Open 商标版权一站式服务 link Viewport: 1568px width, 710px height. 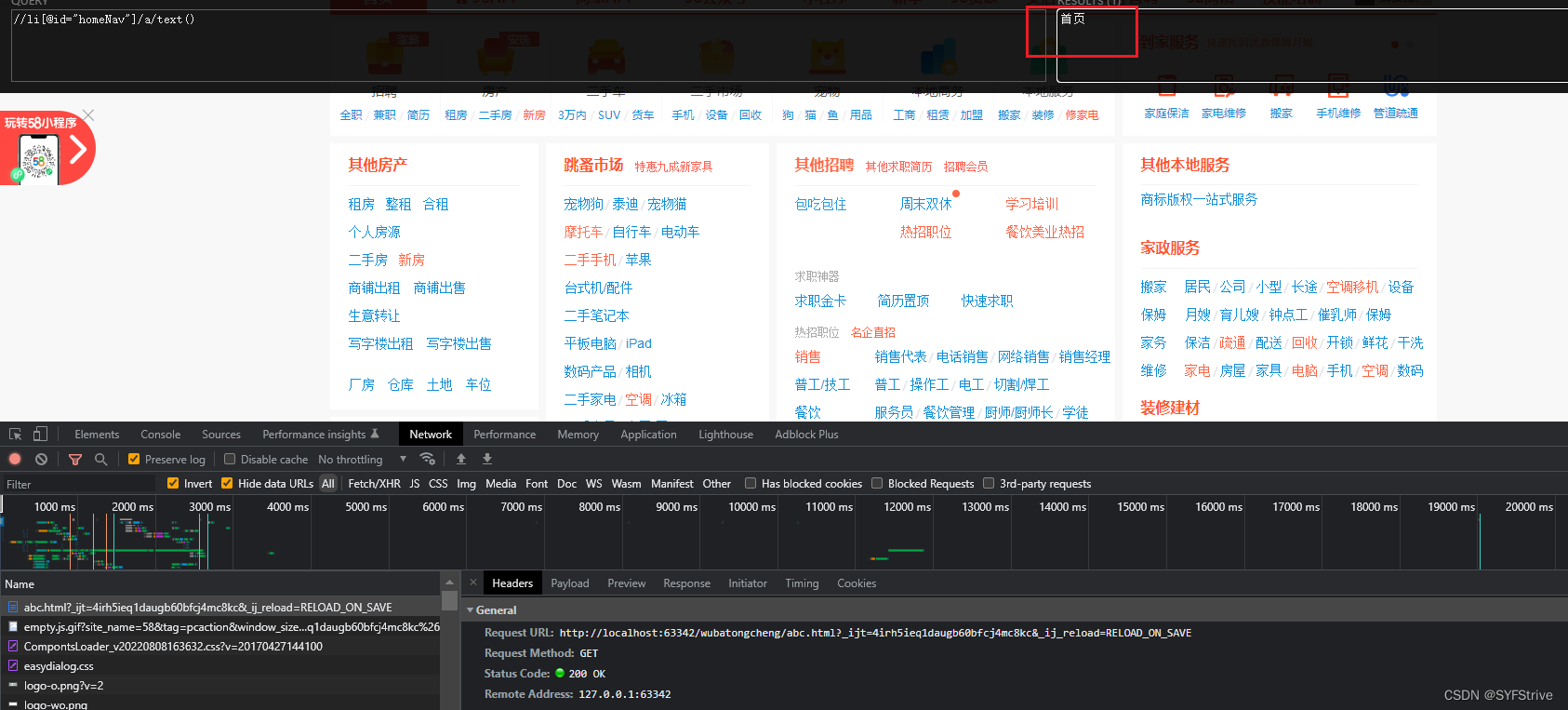[x=1199, y=199]
